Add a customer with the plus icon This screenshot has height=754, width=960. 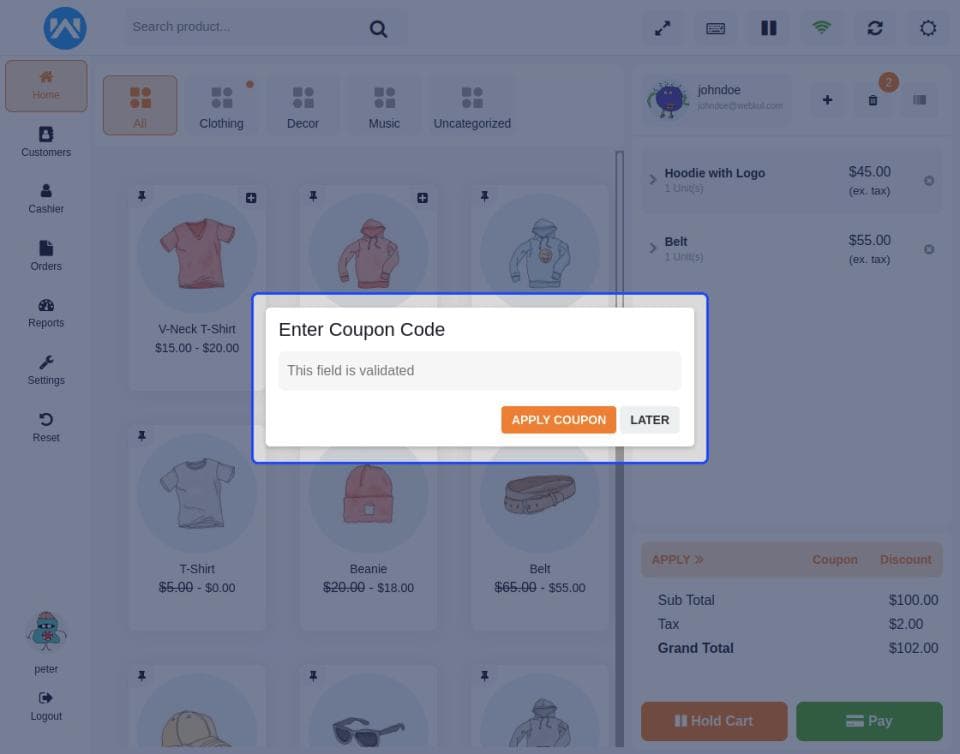[827, 100]
